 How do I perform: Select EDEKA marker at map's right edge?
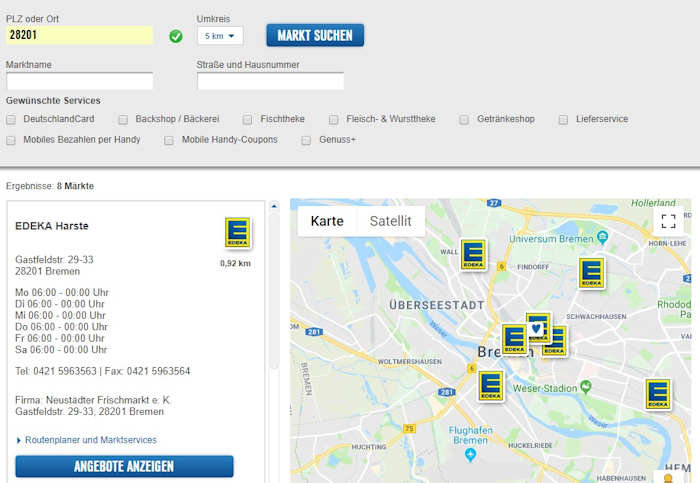658,394
